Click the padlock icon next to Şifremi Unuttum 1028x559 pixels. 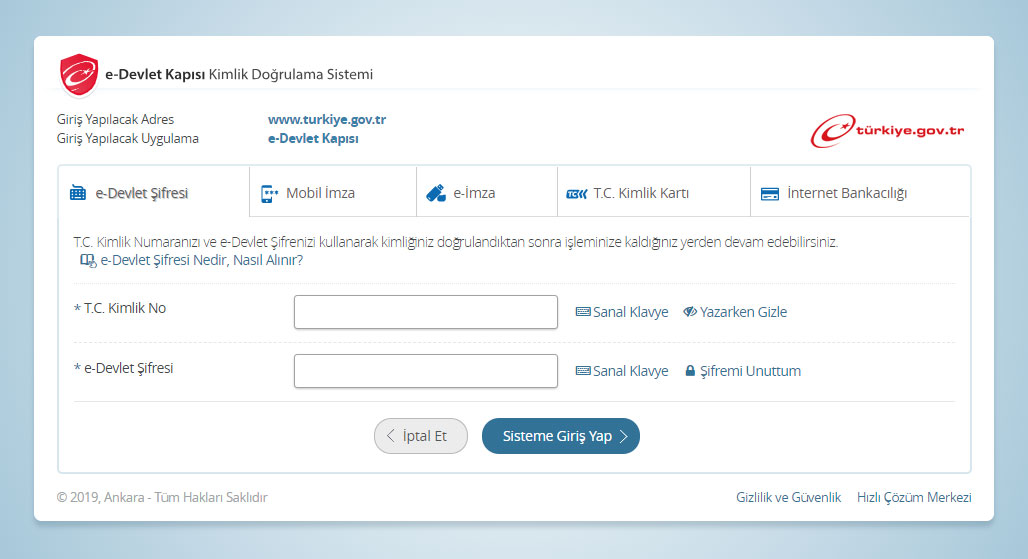tap(690, 371)
